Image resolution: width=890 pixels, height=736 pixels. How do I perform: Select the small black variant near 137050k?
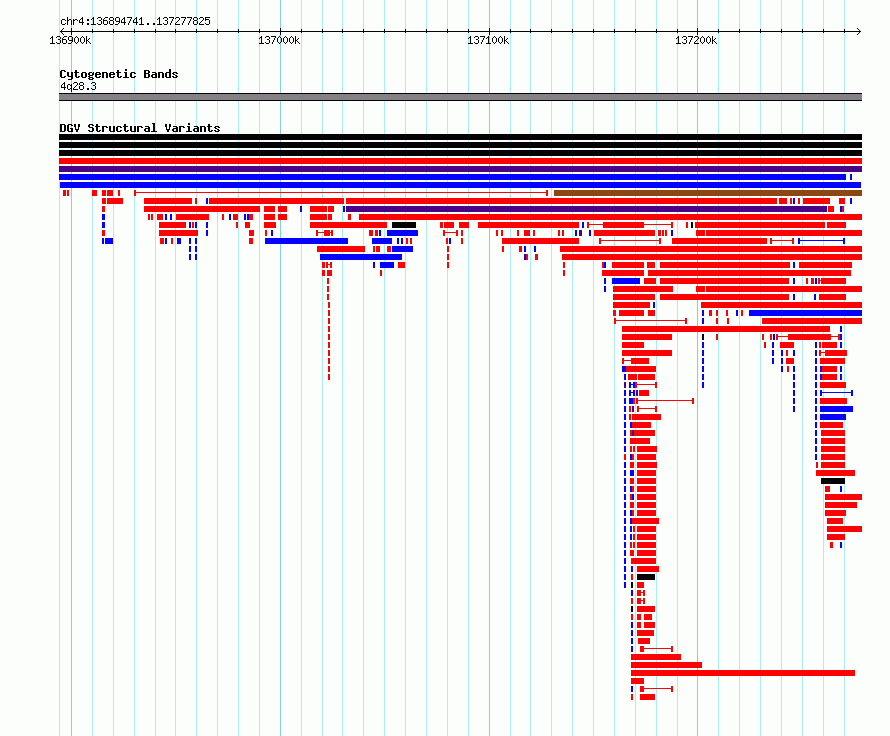coord(404,225)
